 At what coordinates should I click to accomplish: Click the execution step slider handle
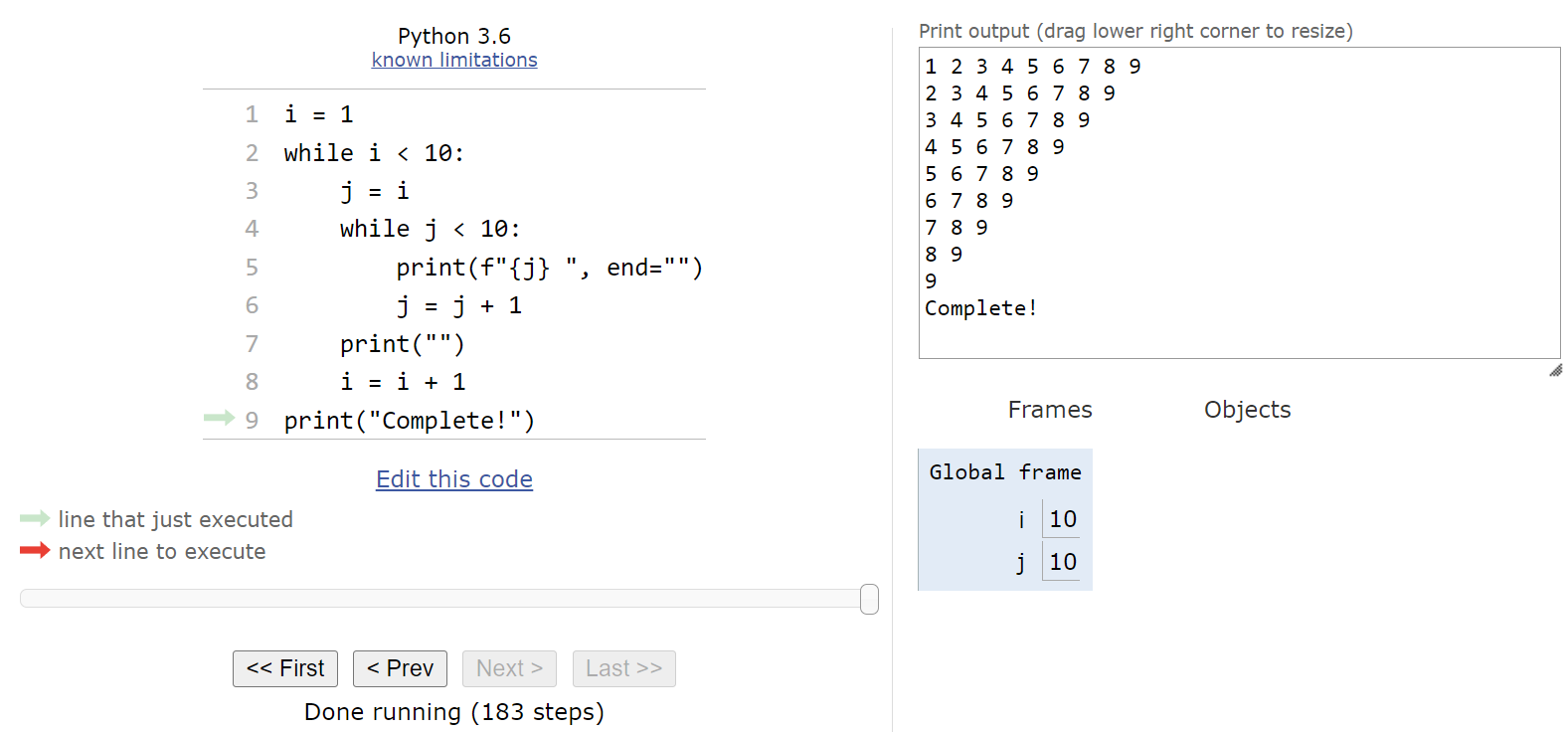869,599
